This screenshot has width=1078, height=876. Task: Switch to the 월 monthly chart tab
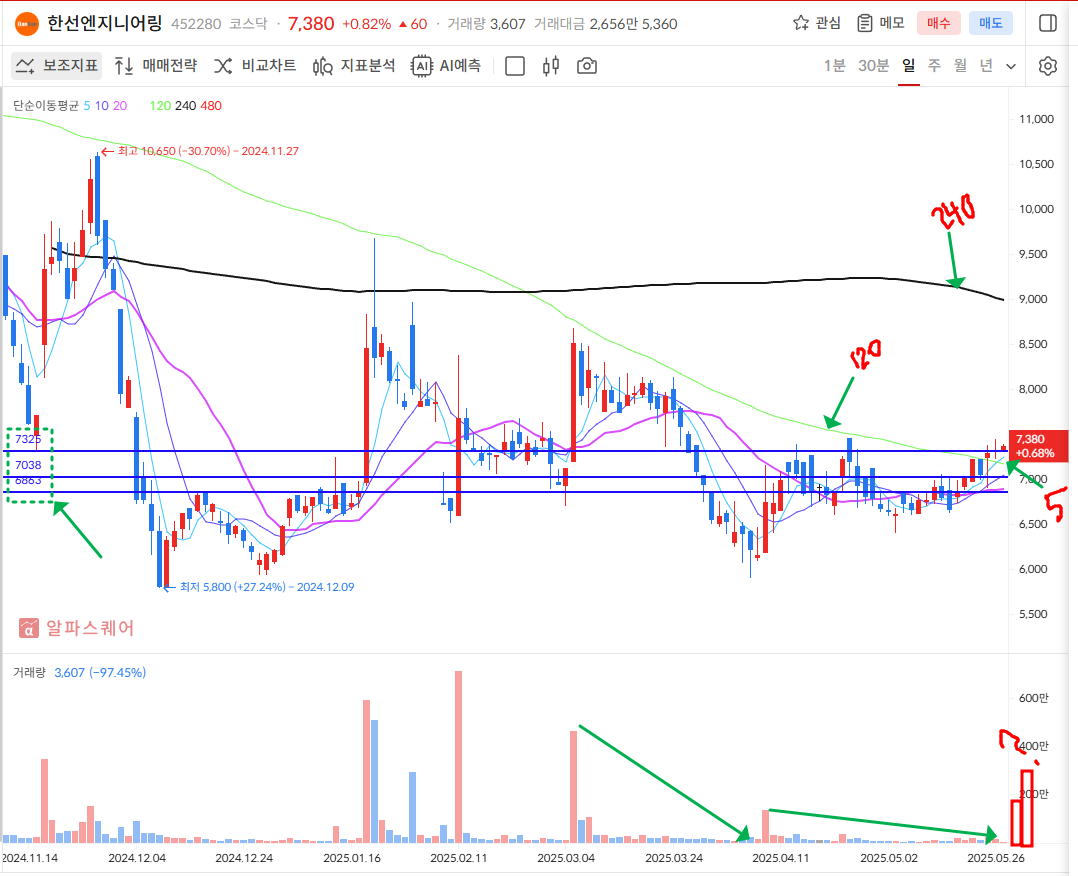pos(960,66)
